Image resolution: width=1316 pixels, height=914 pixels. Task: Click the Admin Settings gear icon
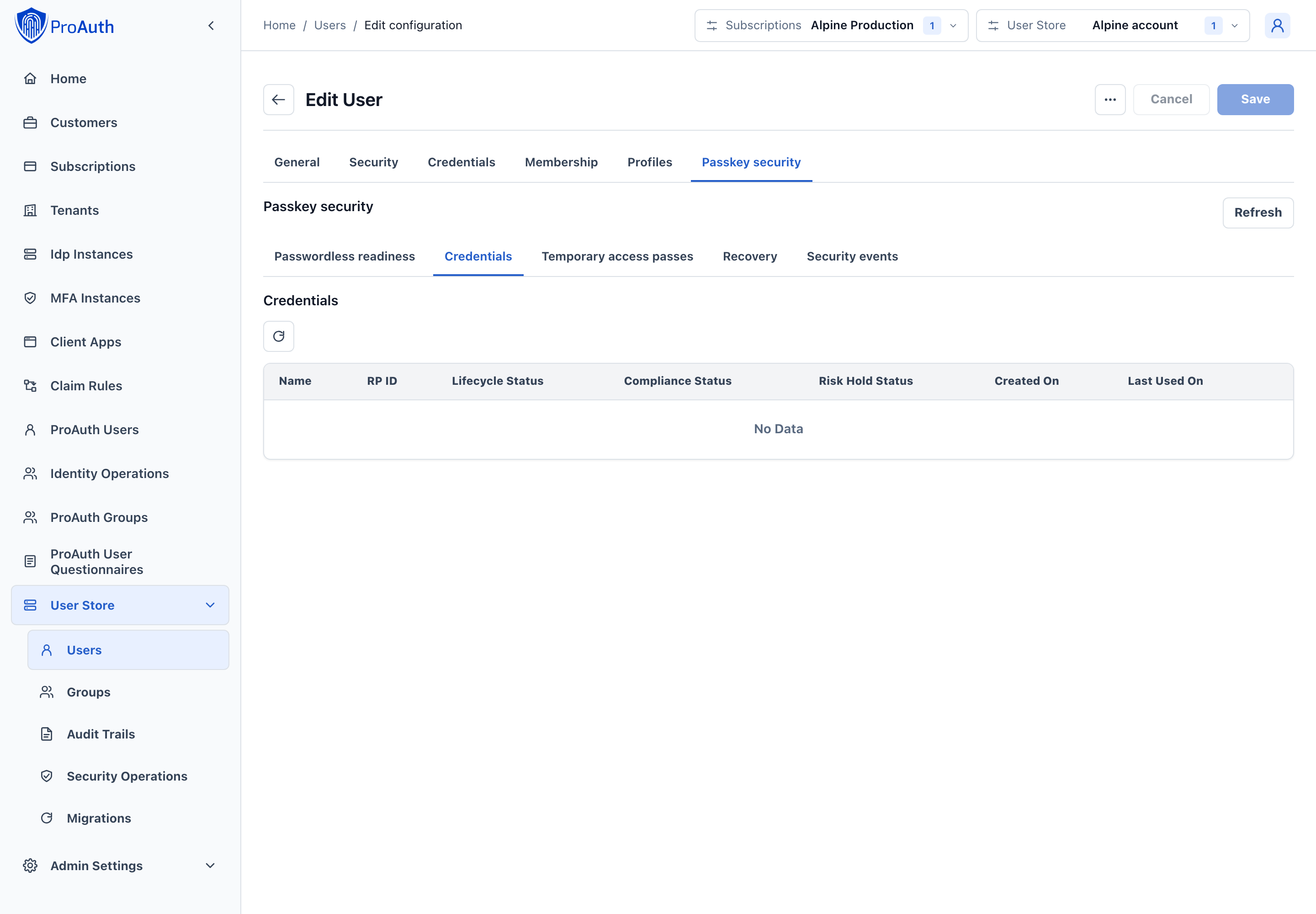coord(30,865)
